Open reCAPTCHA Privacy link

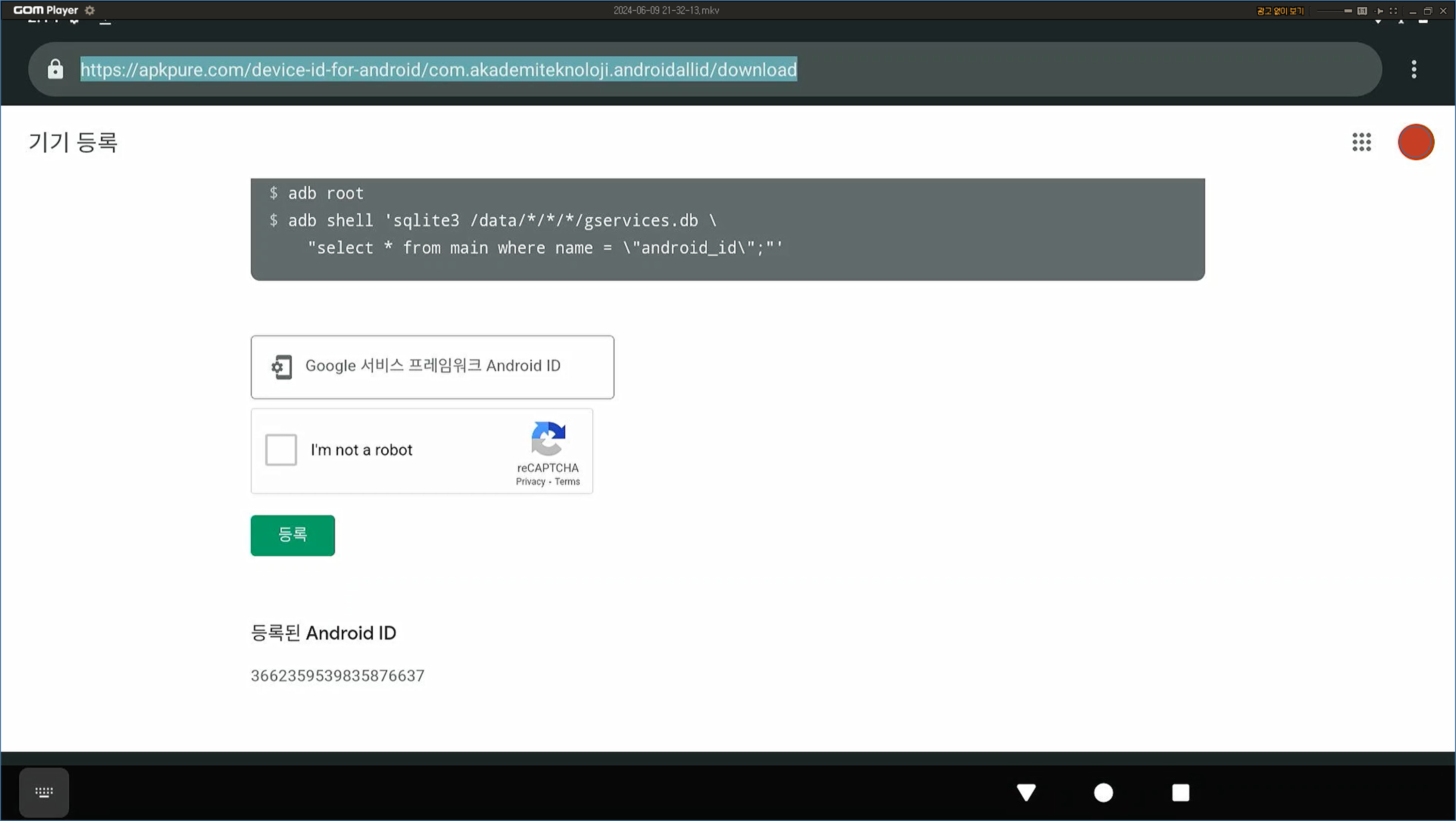click(x=530, y=482)
